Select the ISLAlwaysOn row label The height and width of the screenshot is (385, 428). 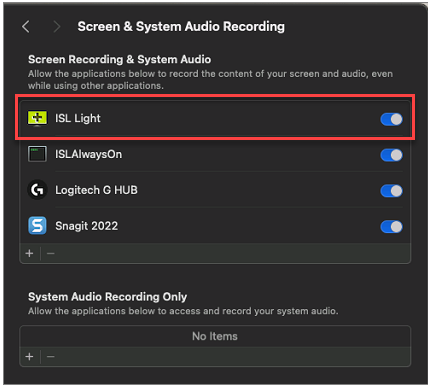pos(89,154)
